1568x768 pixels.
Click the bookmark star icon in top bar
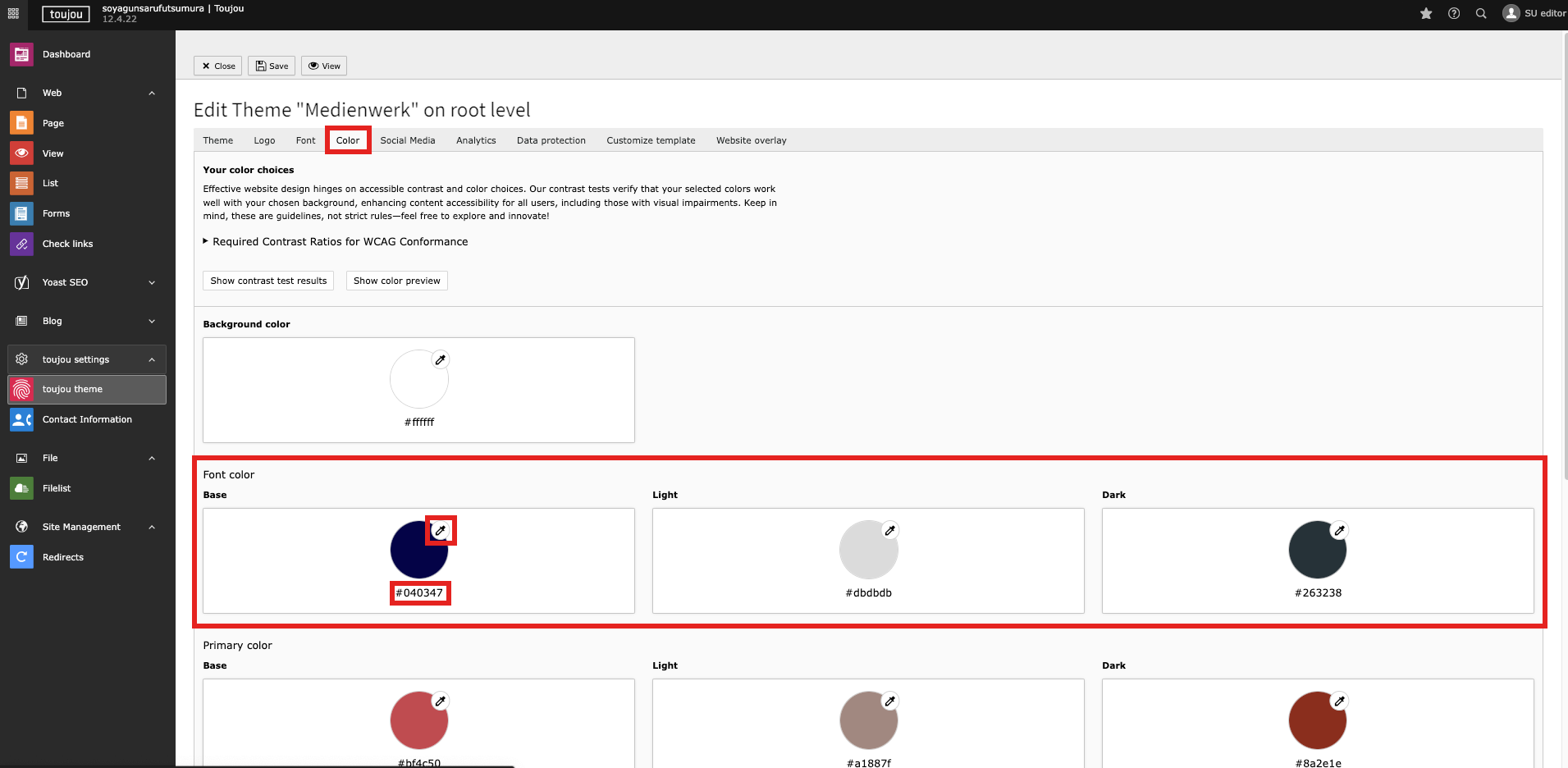1426,13
